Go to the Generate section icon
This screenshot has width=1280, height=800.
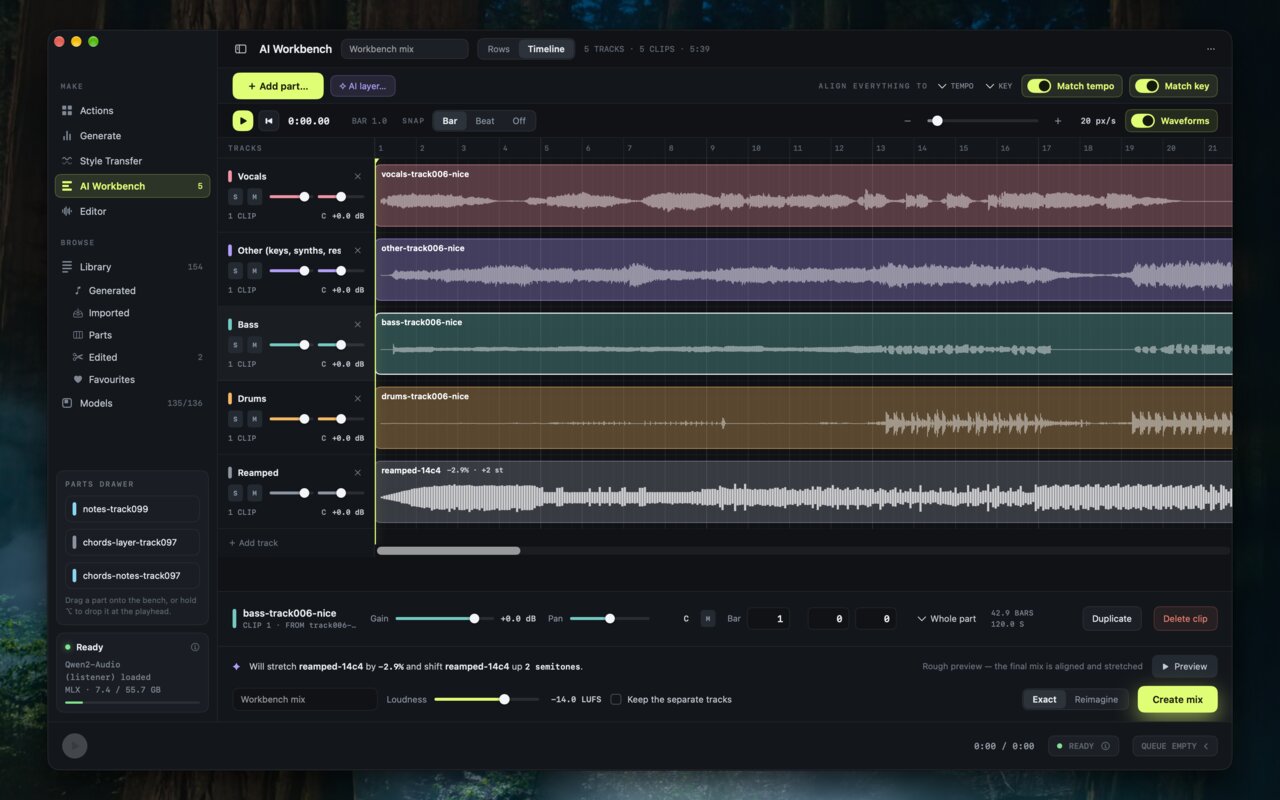pyautogui.click(x=67, y=136)
